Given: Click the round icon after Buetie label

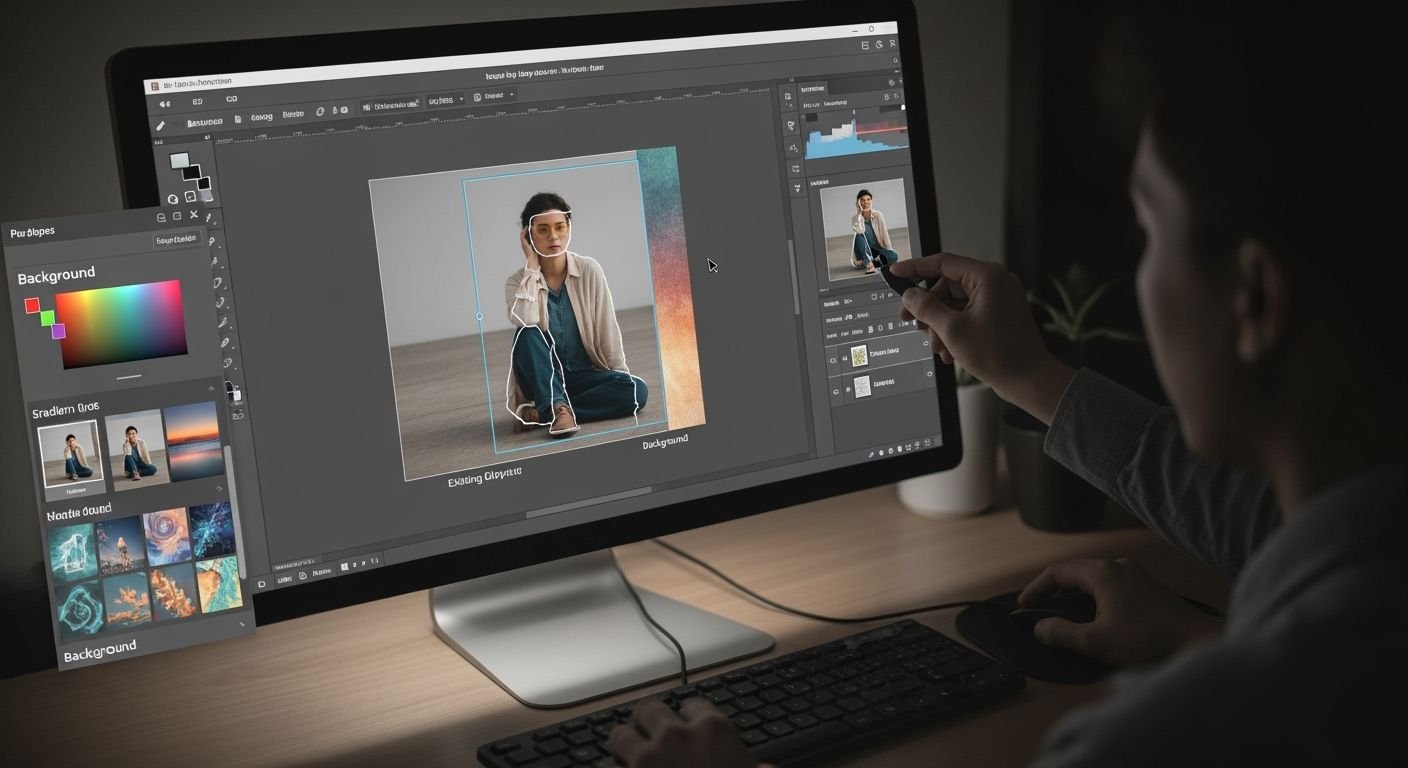Looking at the screenshot, I should [x=320, y=112].
